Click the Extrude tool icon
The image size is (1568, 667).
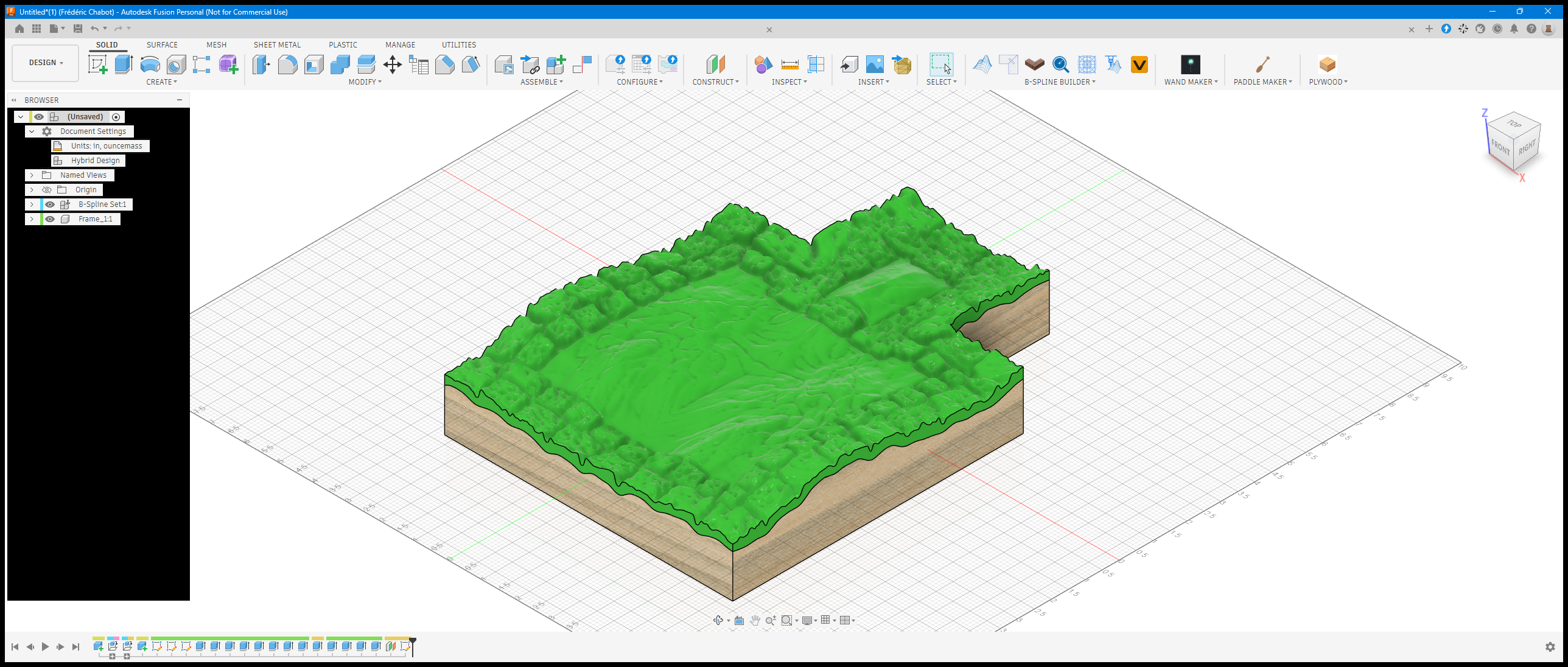coord(124,64)
